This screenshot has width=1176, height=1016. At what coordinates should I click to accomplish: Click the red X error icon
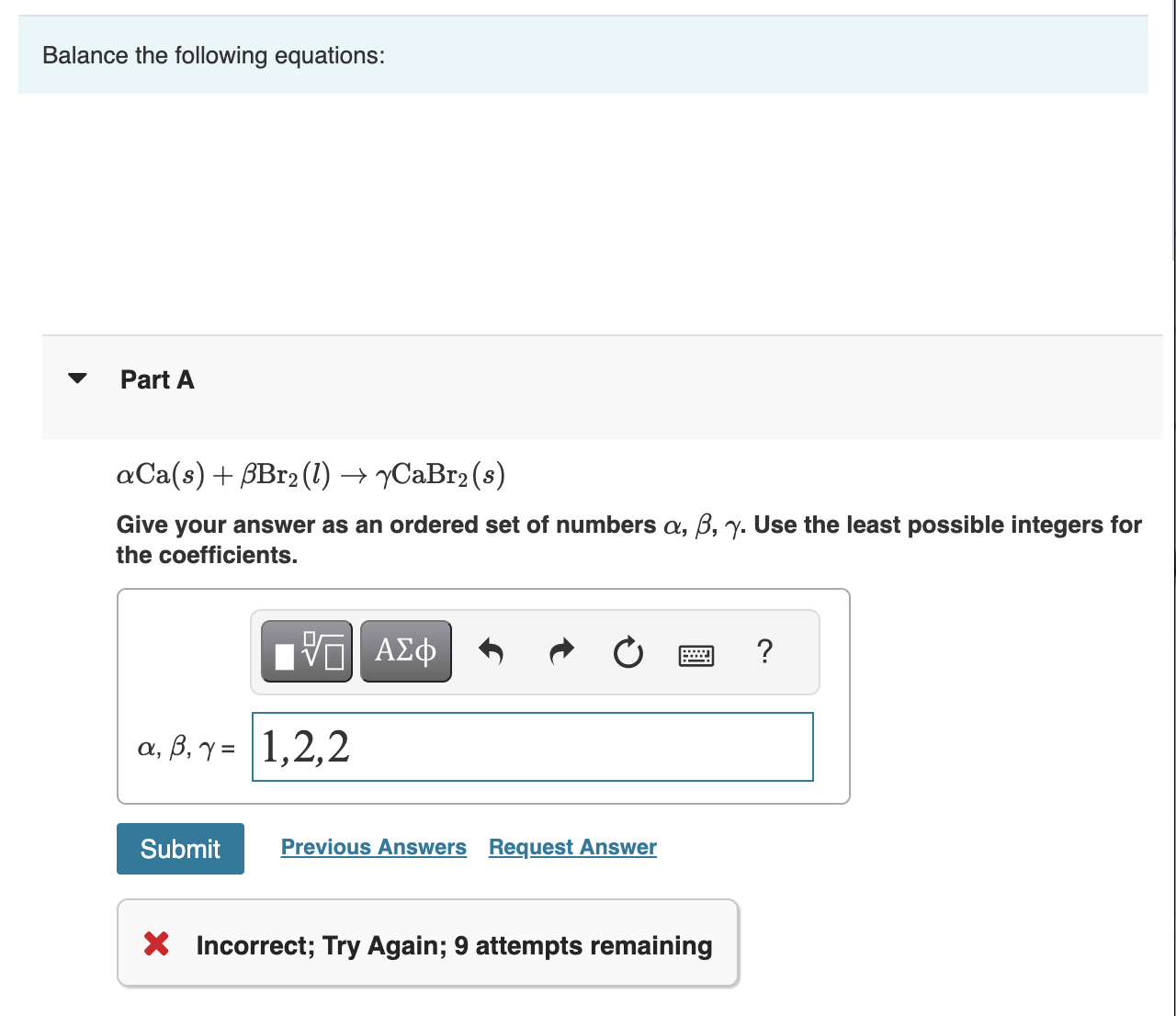[x=156, y=943]
